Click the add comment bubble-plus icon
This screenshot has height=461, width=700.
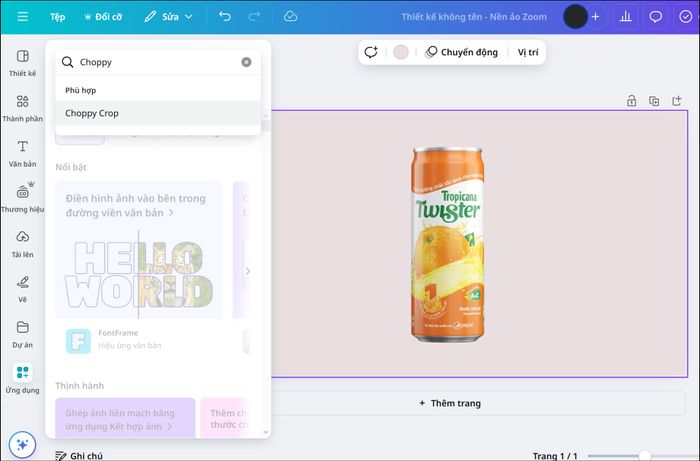[x=371, y=52]
